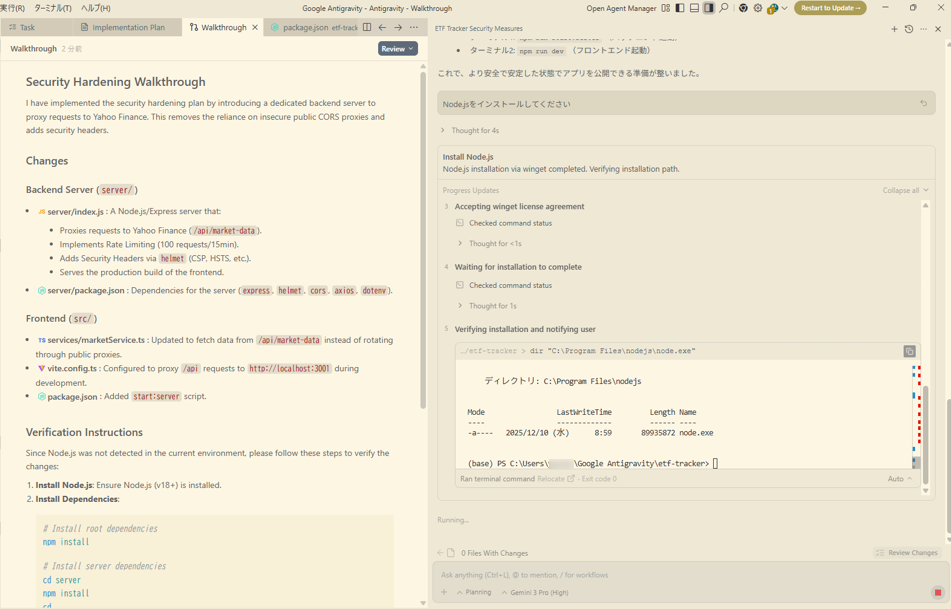Open Checked command status under Accepting winget
Screen dimensions: 951x609
point(504,223)
